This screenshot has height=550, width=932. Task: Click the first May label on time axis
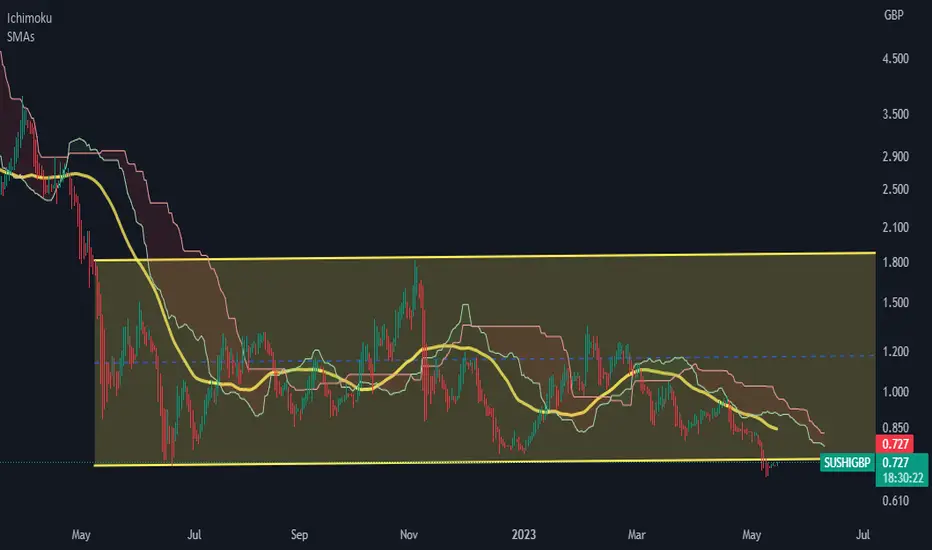coord(81,535)
